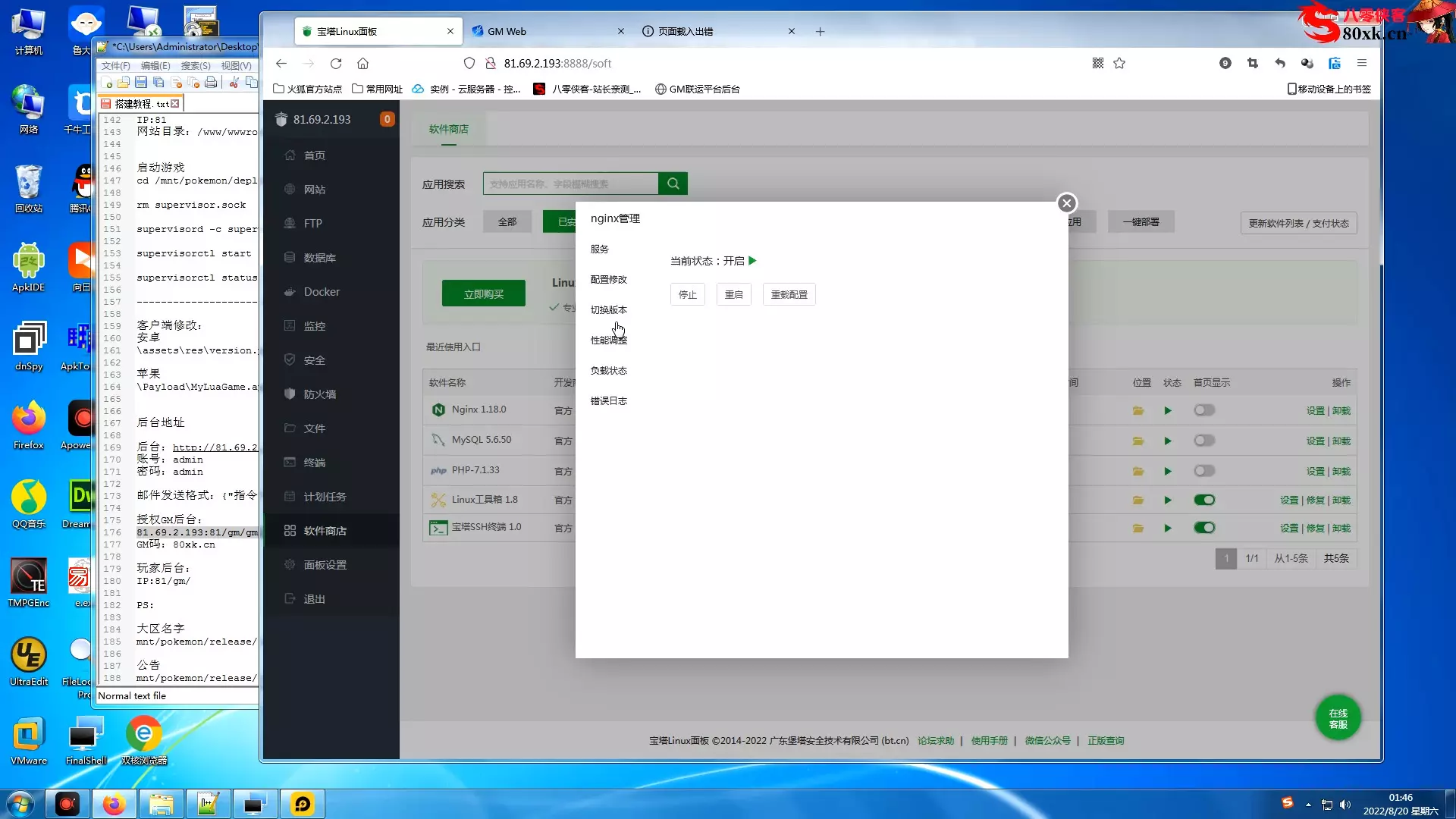
Task: Open the 文件(F) menu in text editor
Action: (116, 66)
